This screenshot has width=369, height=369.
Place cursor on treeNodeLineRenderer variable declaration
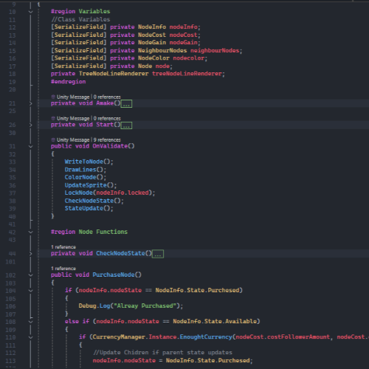click(x=187, y=74)
